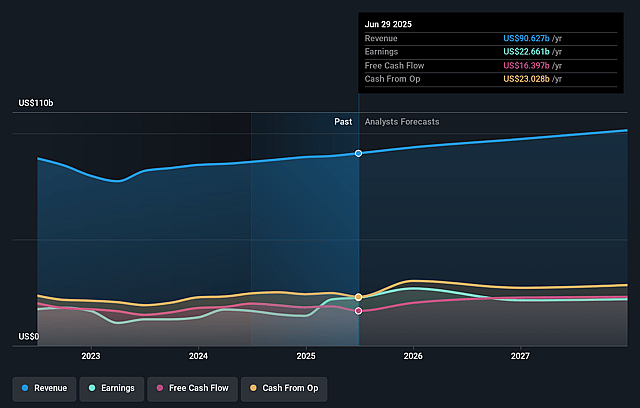Image resolution: width=640 pixels, height=408 pixels.
Task: Click the Analysts Forecasts label
Action: pyautogui.click(x=402, y=122)
